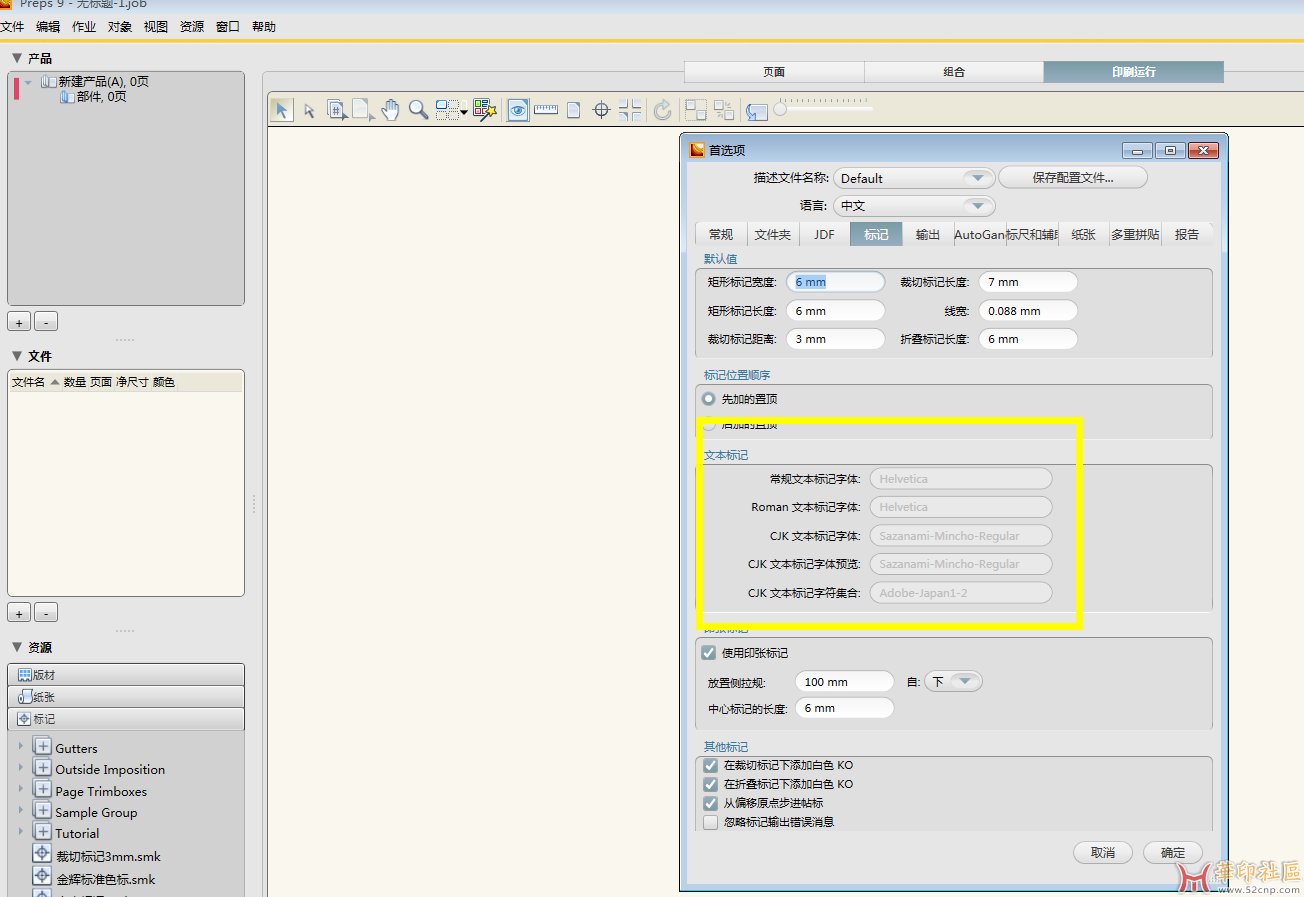Switch to the 文件夹 tab
Screen dimensions: 1304x897
tap(772, 234)
